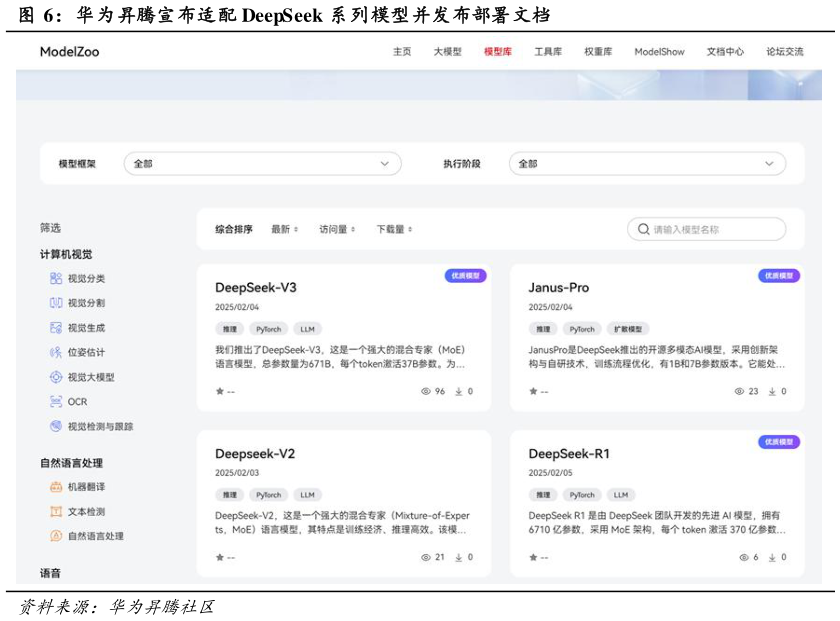Screen dimensions: 840x621
Task: Select the 视觉分类 category icon
Action: tap(58, 279)
